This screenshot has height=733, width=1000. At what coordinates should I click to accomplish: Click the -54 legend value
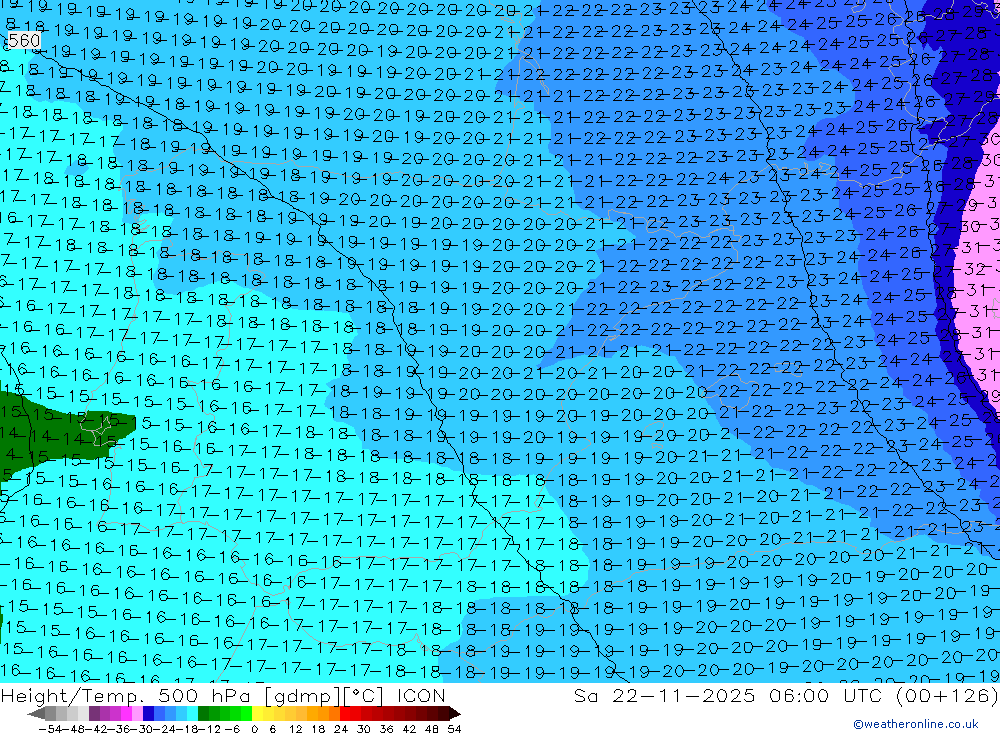coord(50,729)
